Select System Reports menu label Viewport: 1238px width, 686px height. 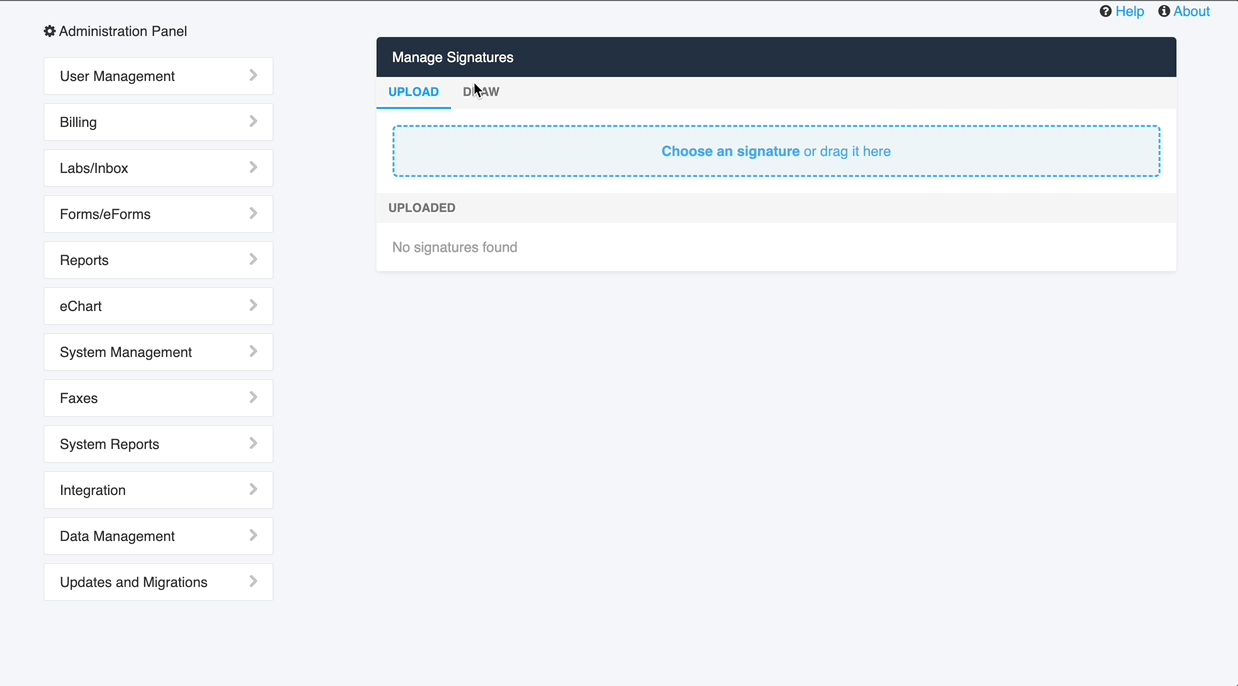click(x=109, y=444)
